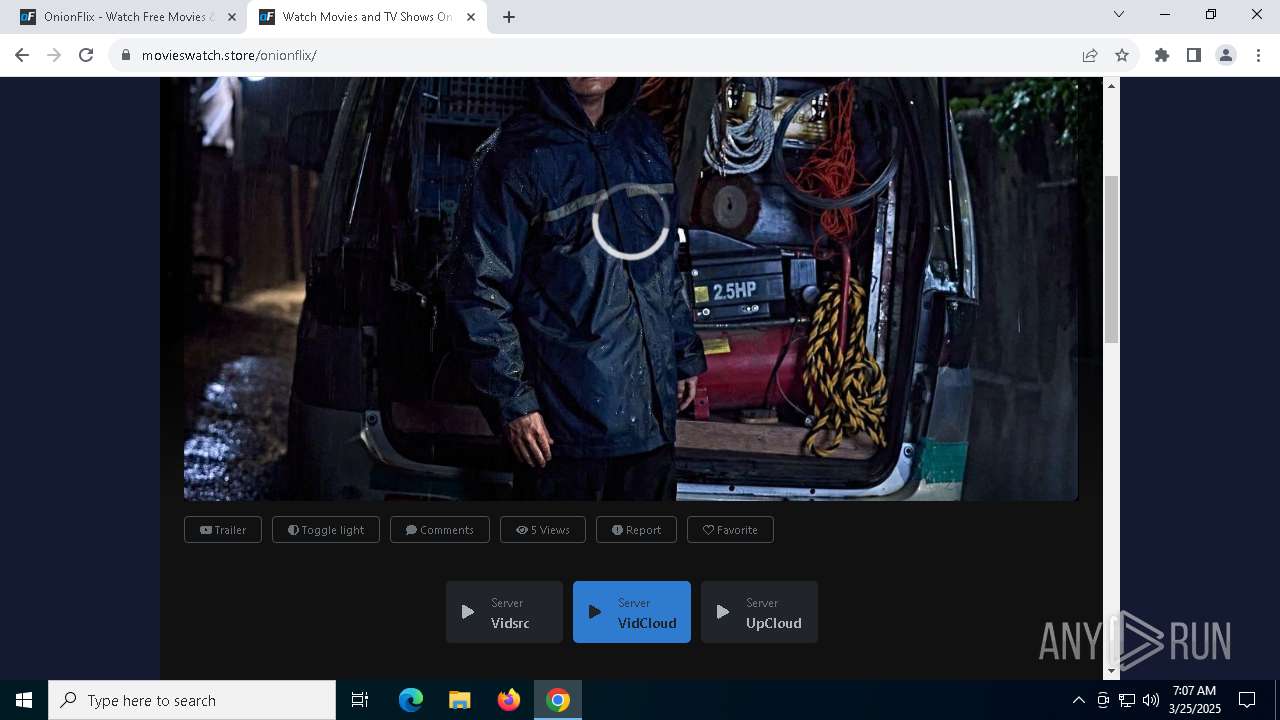Share this page icon
1280x720 pixels.
(1090, 55)
